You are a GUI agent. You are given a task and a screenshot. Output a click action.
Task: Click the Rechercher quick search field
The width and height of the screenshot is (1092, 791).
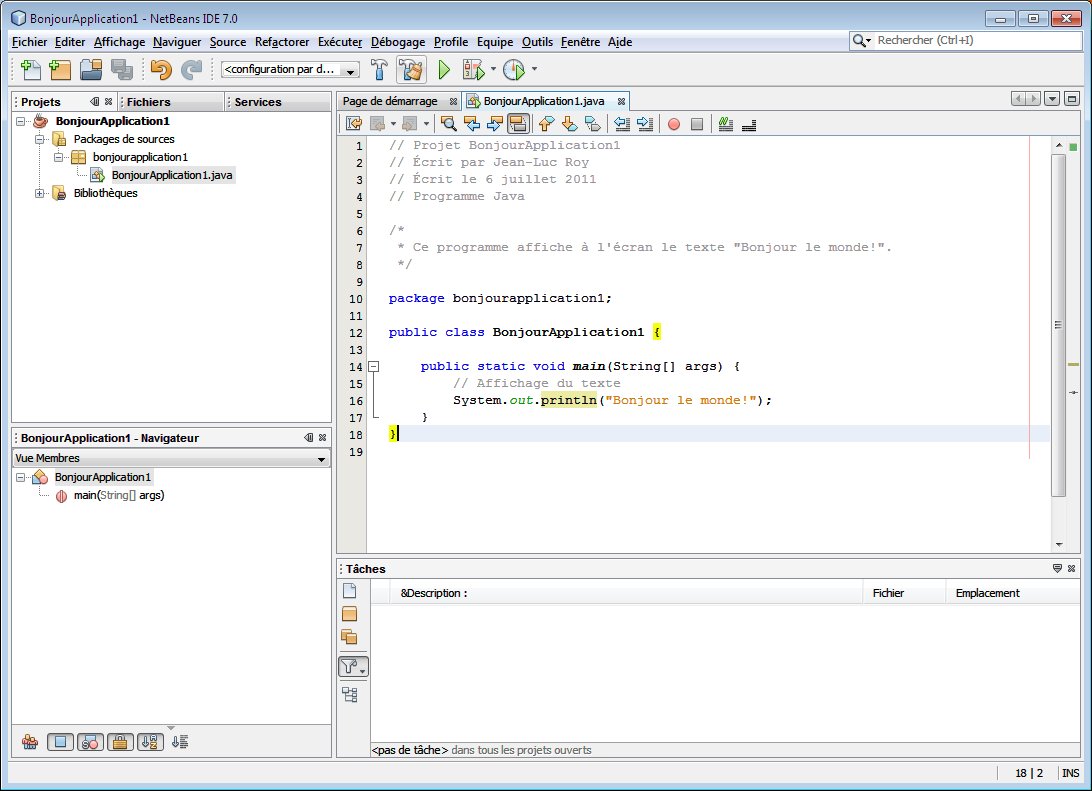coord(965,40)
